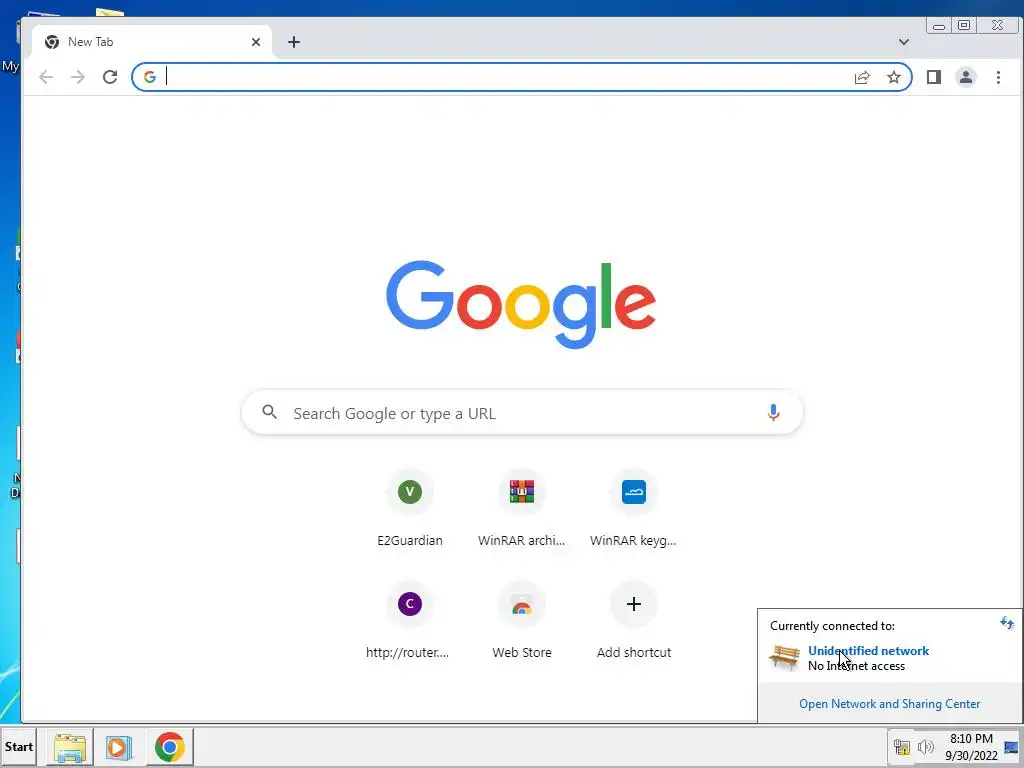This screenshot has width=1024, height=768.
Task: Open the Web Store shortcut
Action: click(x=522, y=622)
